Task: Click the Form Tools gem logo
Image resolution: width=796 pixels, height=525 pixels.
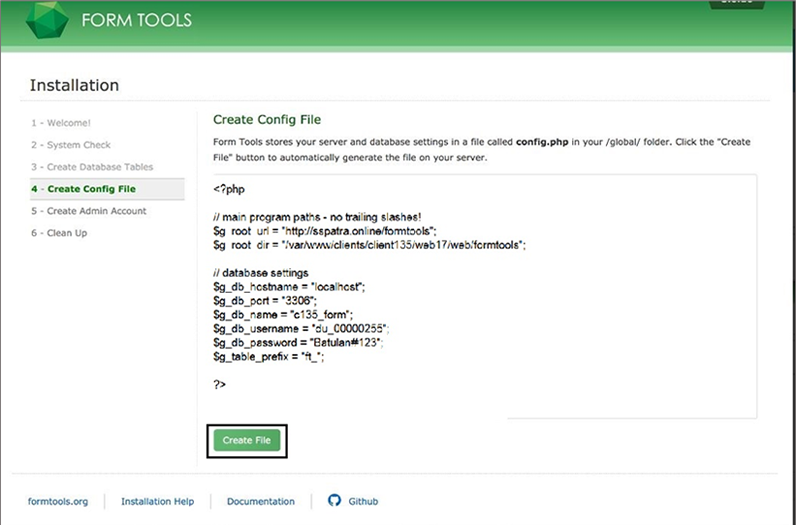Action: click(x=47, y=19)
